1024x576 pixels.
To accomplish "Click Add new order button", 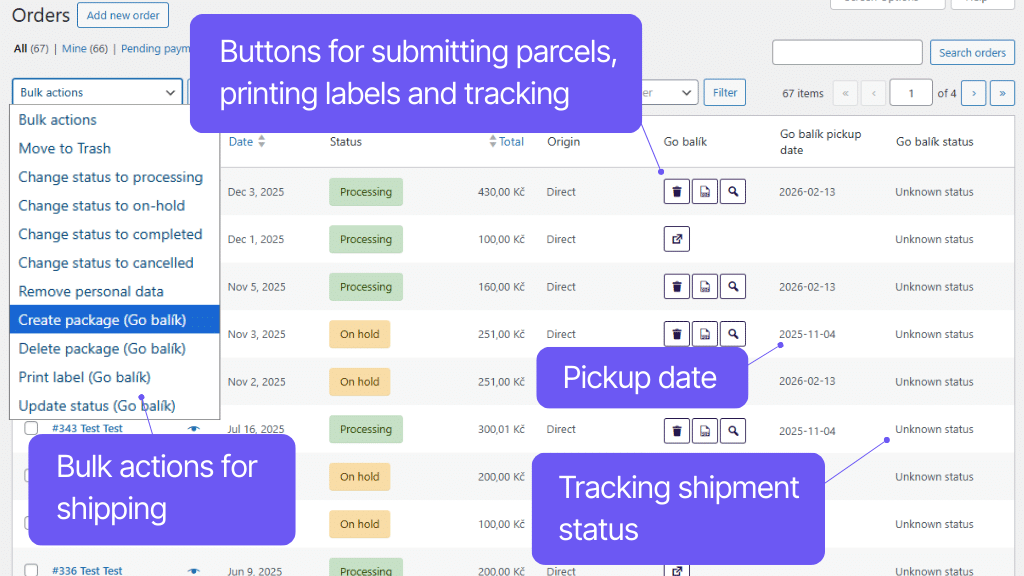I will [x=123, y=15].
